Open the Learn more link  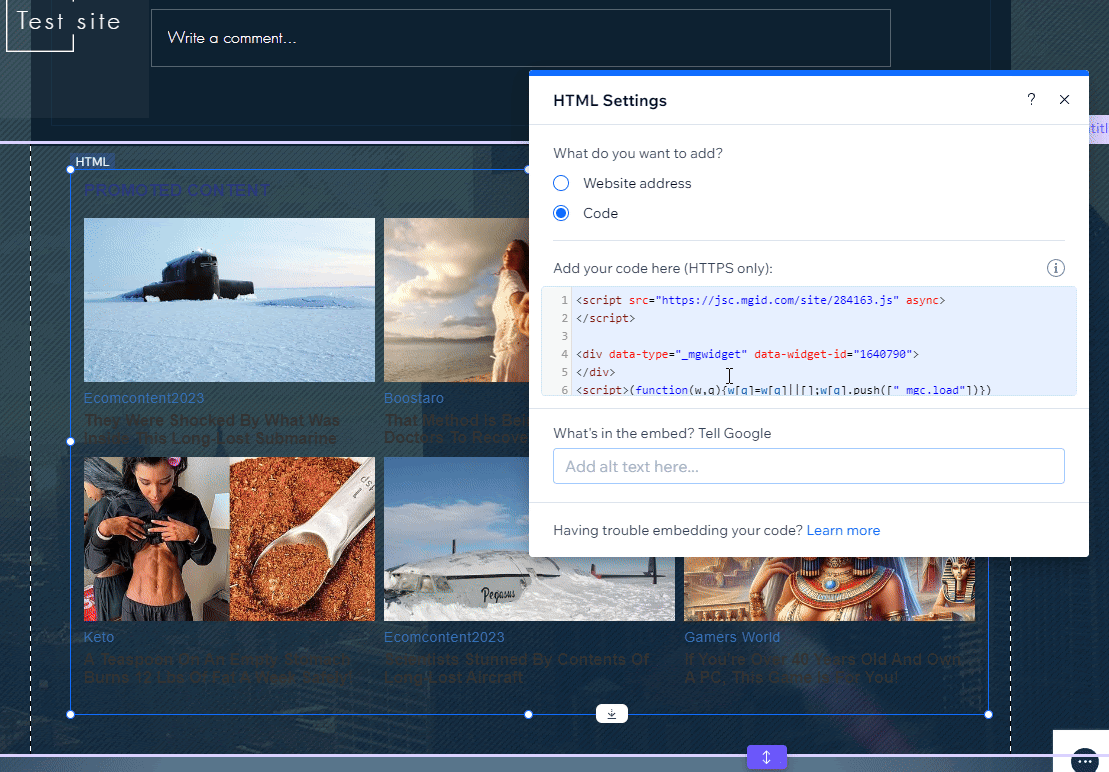pos(843,530)
